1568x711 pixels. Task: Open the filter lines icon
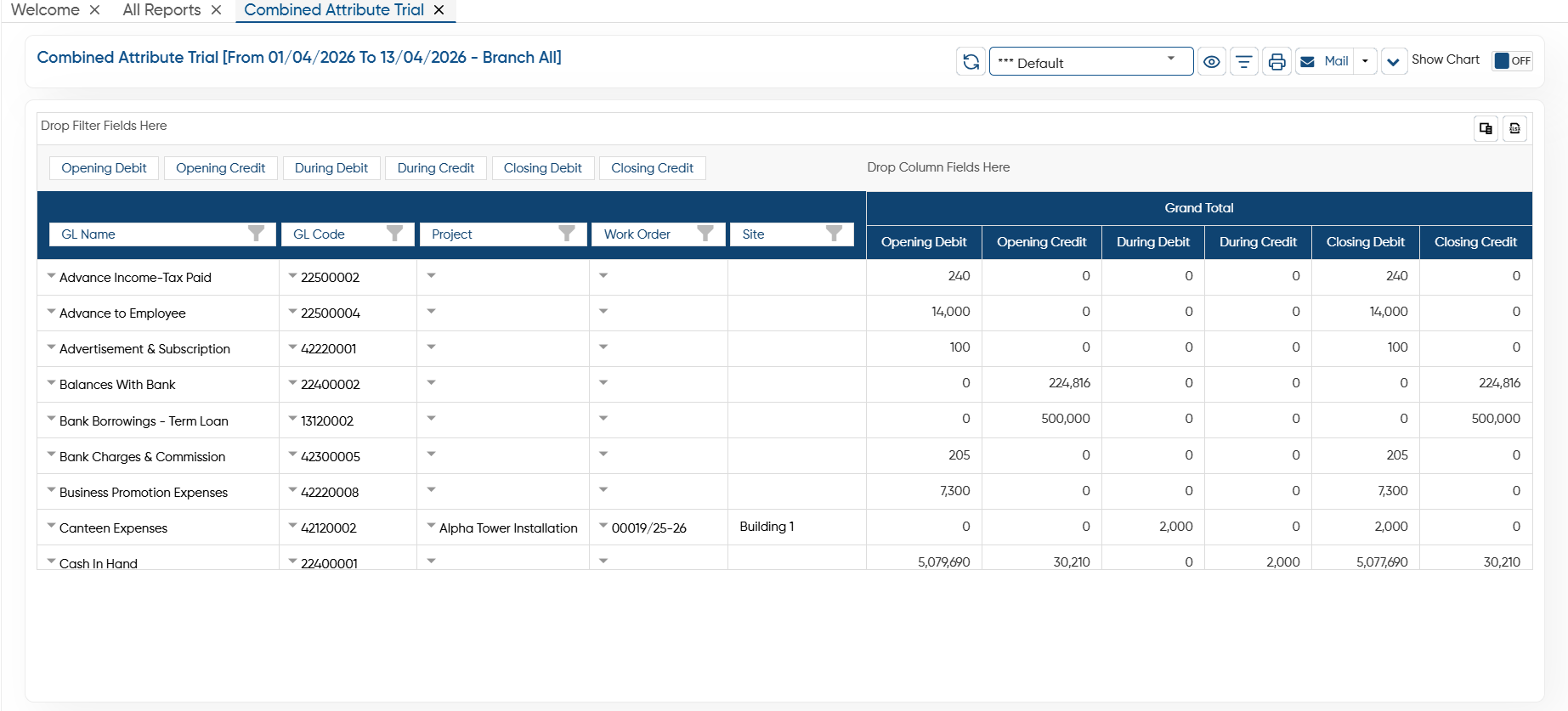coord(1244,61)
